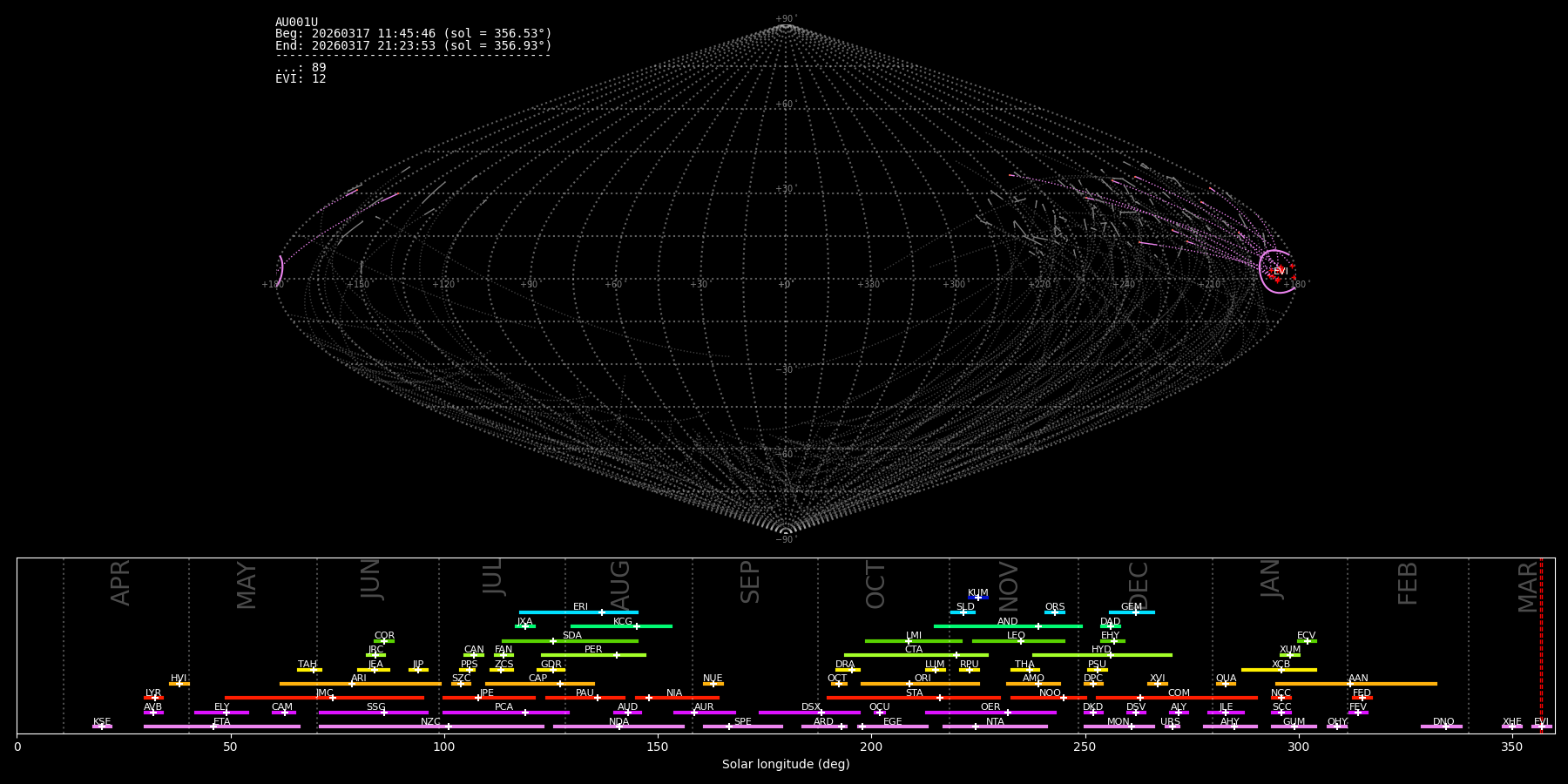
Task: Select the LYR shower label
Action: [153, 693]
